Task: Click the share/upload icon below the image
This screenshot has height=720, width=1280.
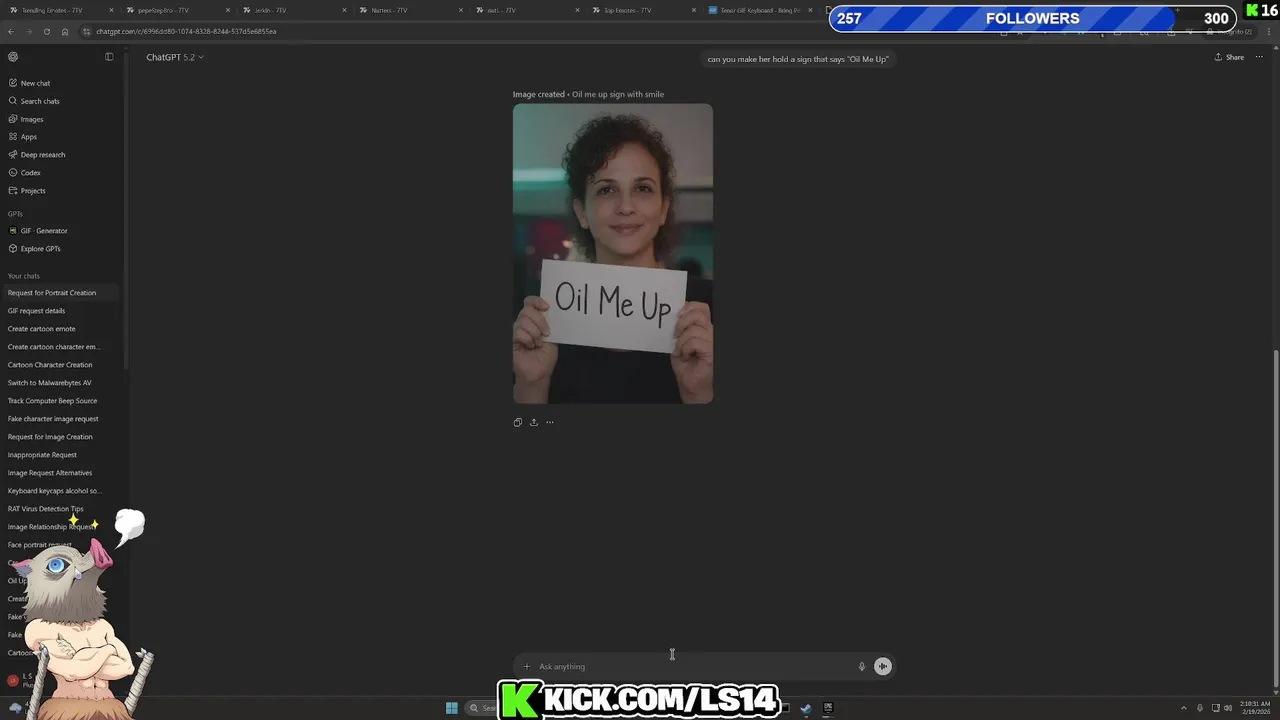Action: click(533, 422)
